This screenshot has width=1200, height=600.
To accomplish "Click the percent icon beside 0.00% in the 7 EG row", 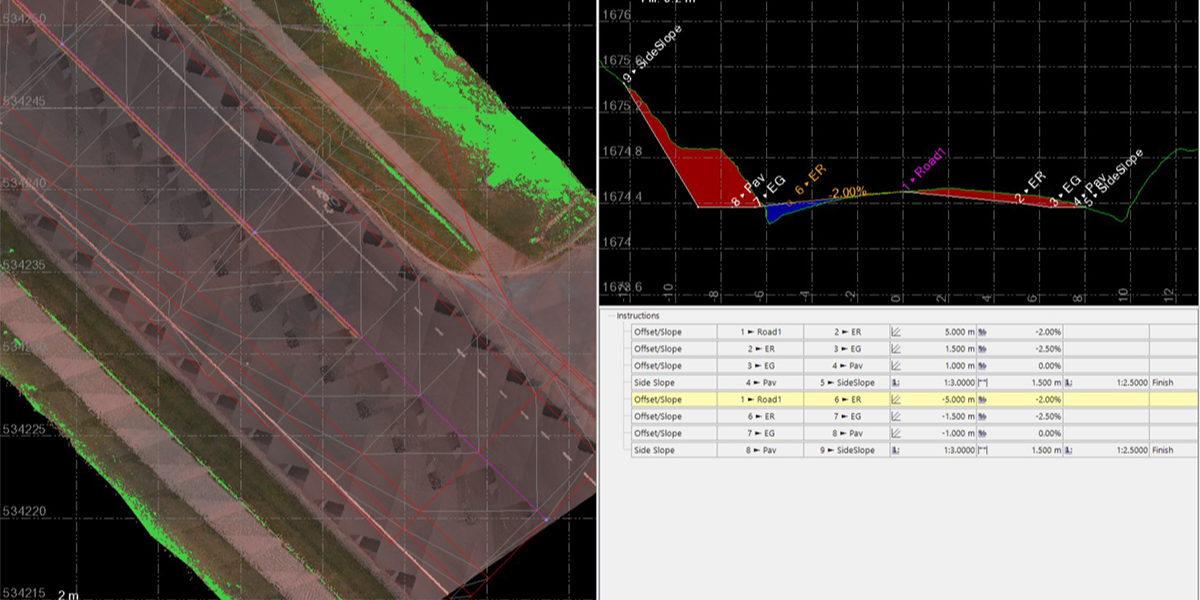I will [983, 433].
